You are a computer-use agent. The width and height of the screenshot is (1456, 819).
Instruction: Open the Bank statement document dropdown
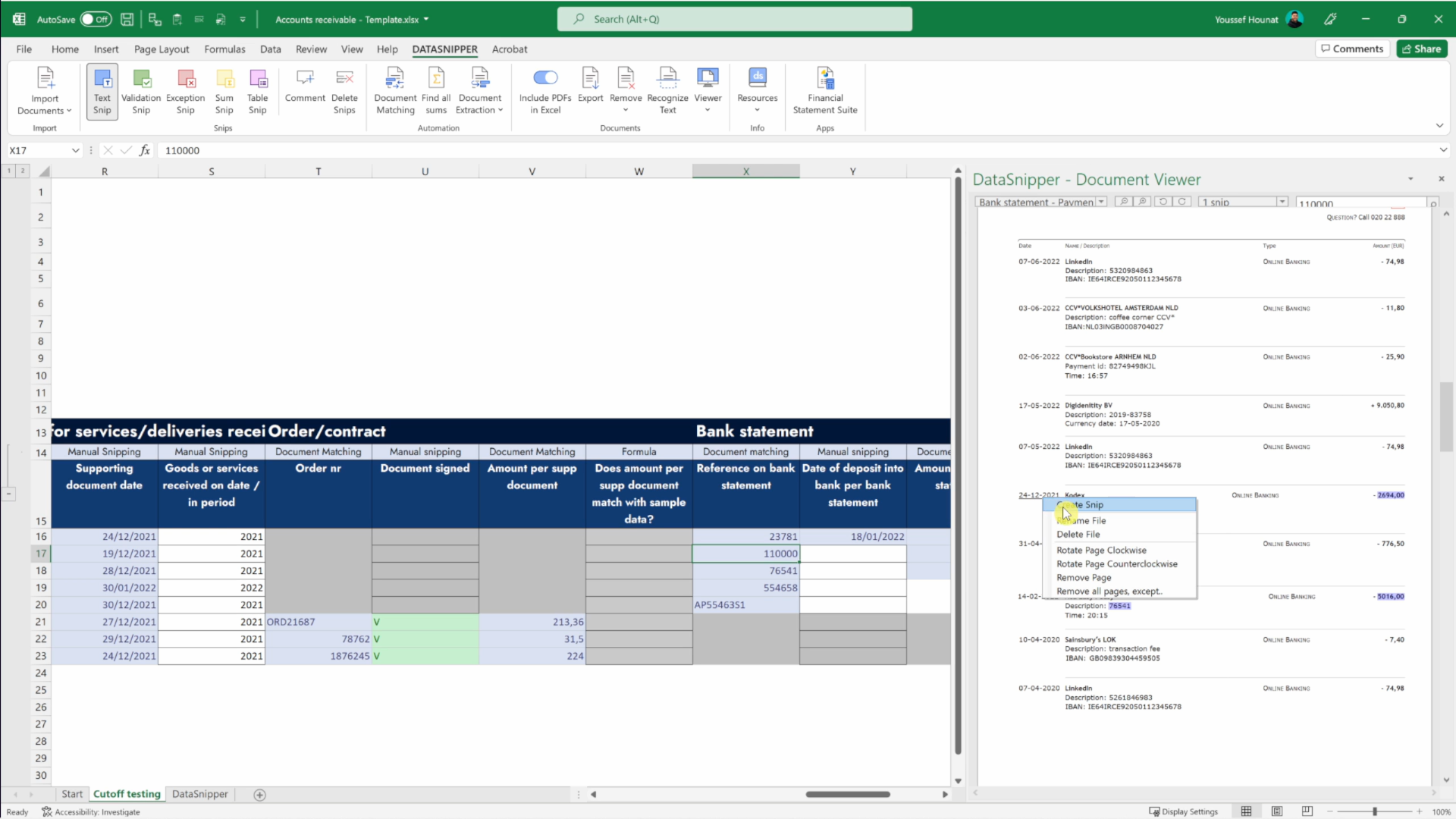coord(1101,202)
